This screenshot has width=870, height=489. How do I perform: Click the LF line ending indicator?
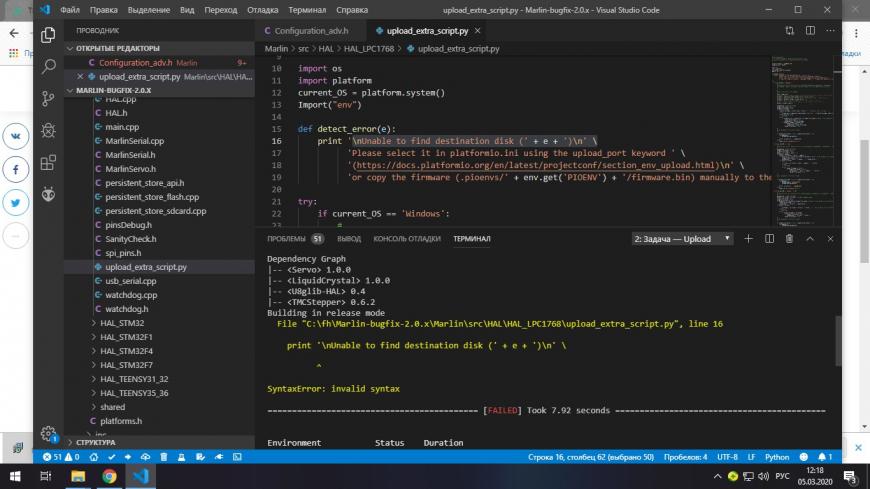click(x=751, y=457)
